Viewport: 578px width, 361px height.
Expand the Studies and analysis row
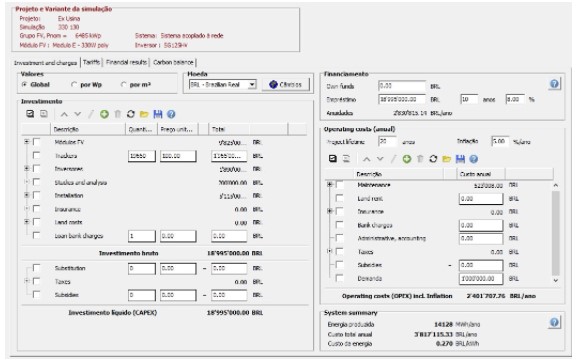[x=27, y=182]
